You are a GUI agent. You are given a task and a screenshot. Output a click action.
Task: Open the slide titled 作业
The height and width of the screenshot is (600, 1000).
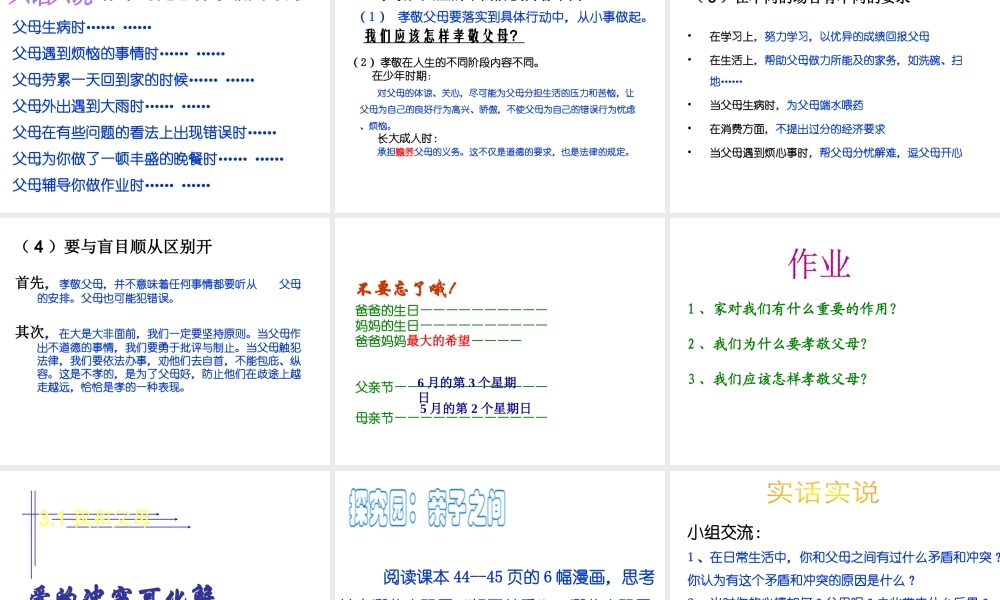[x=835, y=341]
